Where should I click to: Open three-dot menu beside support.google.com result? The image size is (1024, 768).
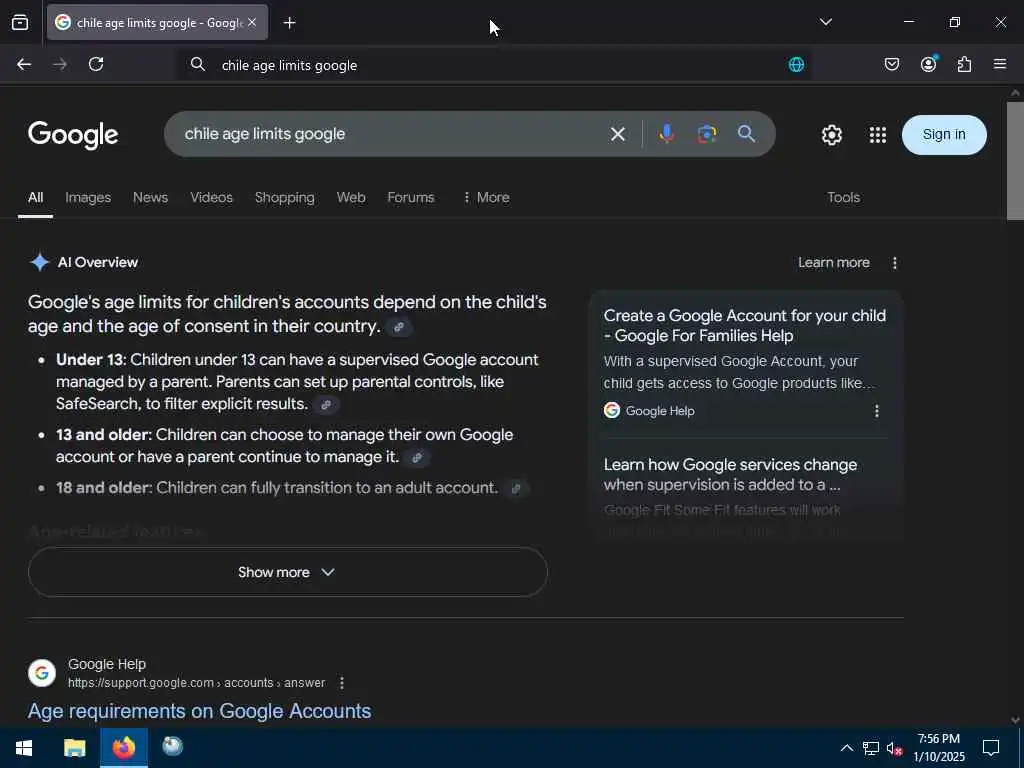342,683
